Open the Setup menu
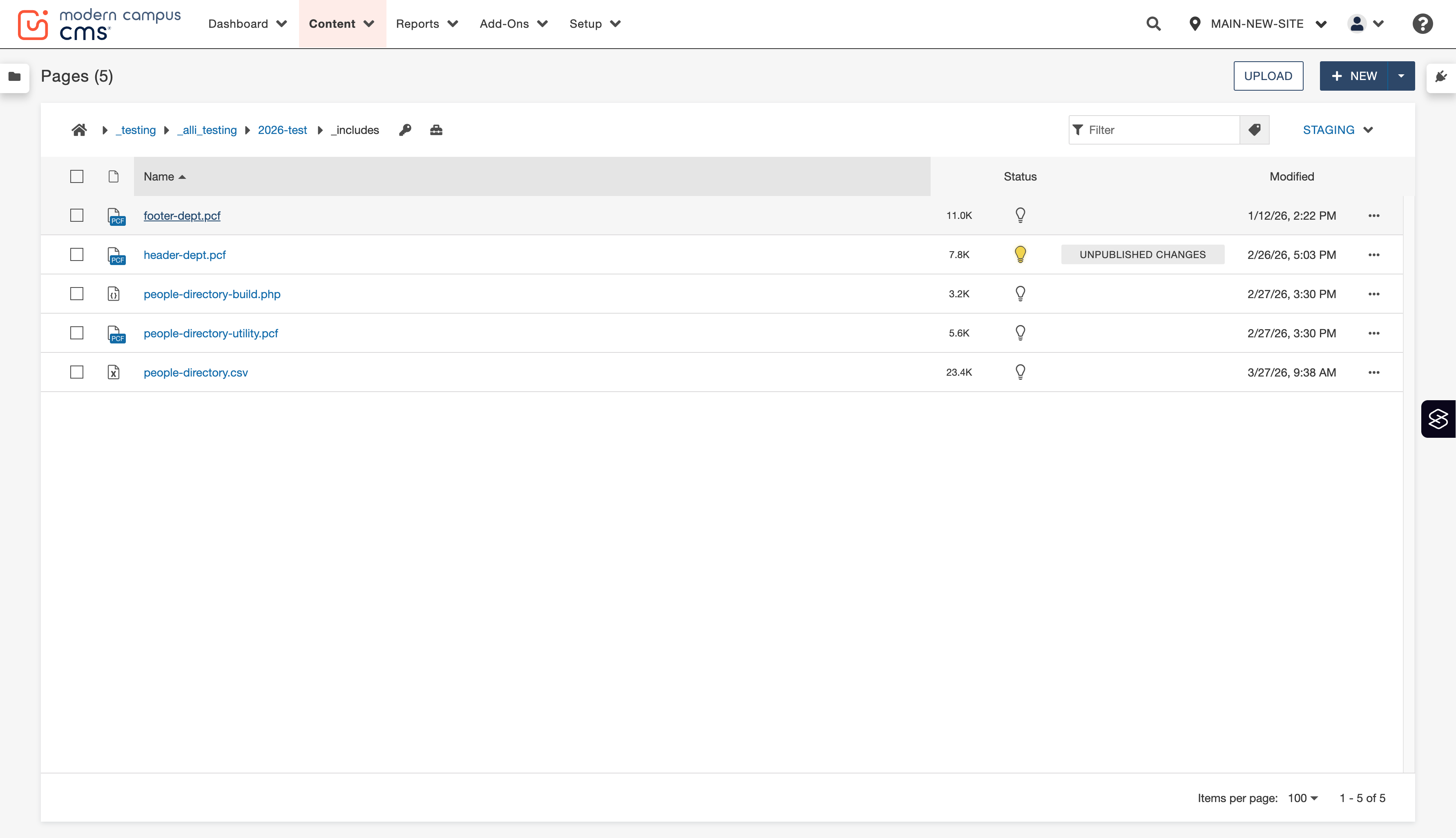The width and height of the screenshot is (1456, 838). click(595, 24)
